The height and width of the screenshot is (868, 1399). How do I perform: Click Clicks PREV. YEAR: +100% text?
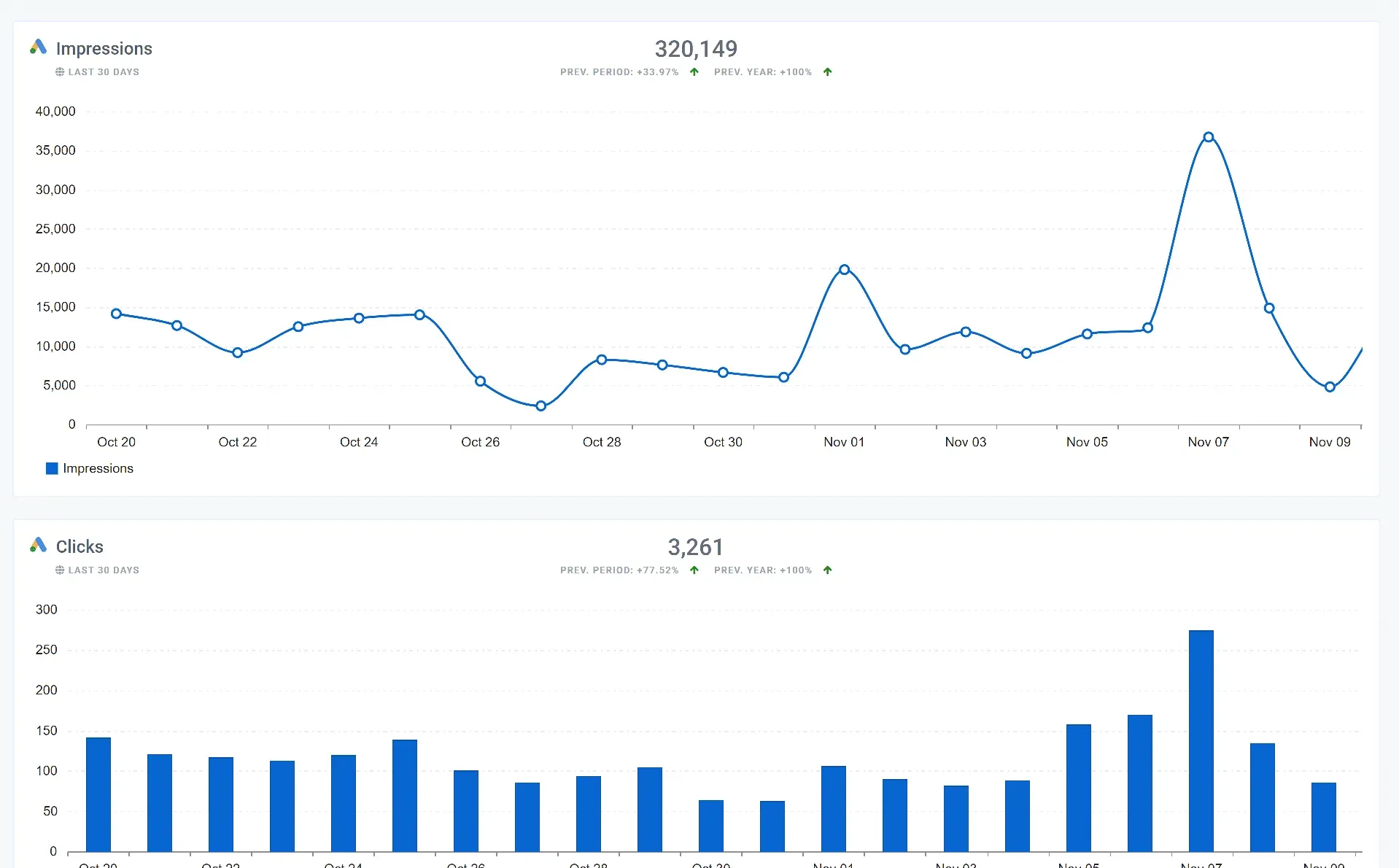763,570
